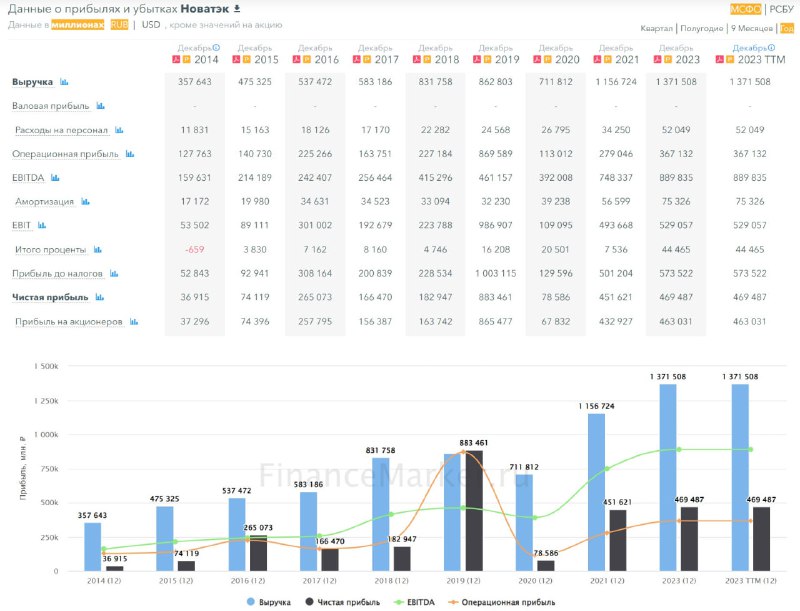Select RUB as the currency
The height and width of the screenshot is (611, 800).
[x=119, y=24]
